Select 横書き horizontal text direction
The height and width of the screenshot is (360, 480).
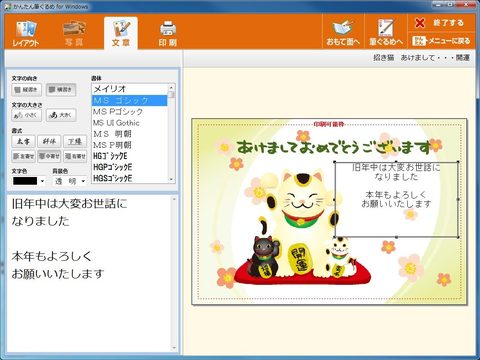61,90
